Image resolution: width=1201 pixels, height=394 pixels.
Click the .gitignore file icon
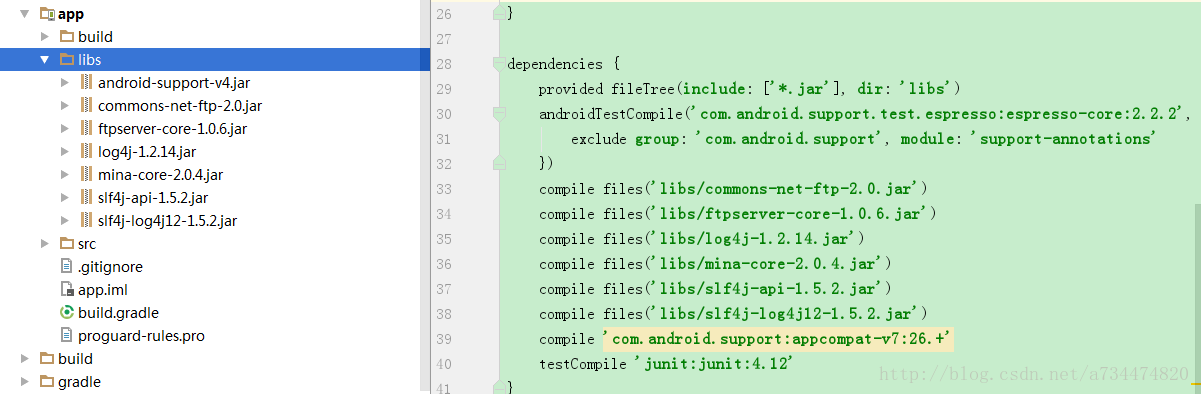click(67, 267)
